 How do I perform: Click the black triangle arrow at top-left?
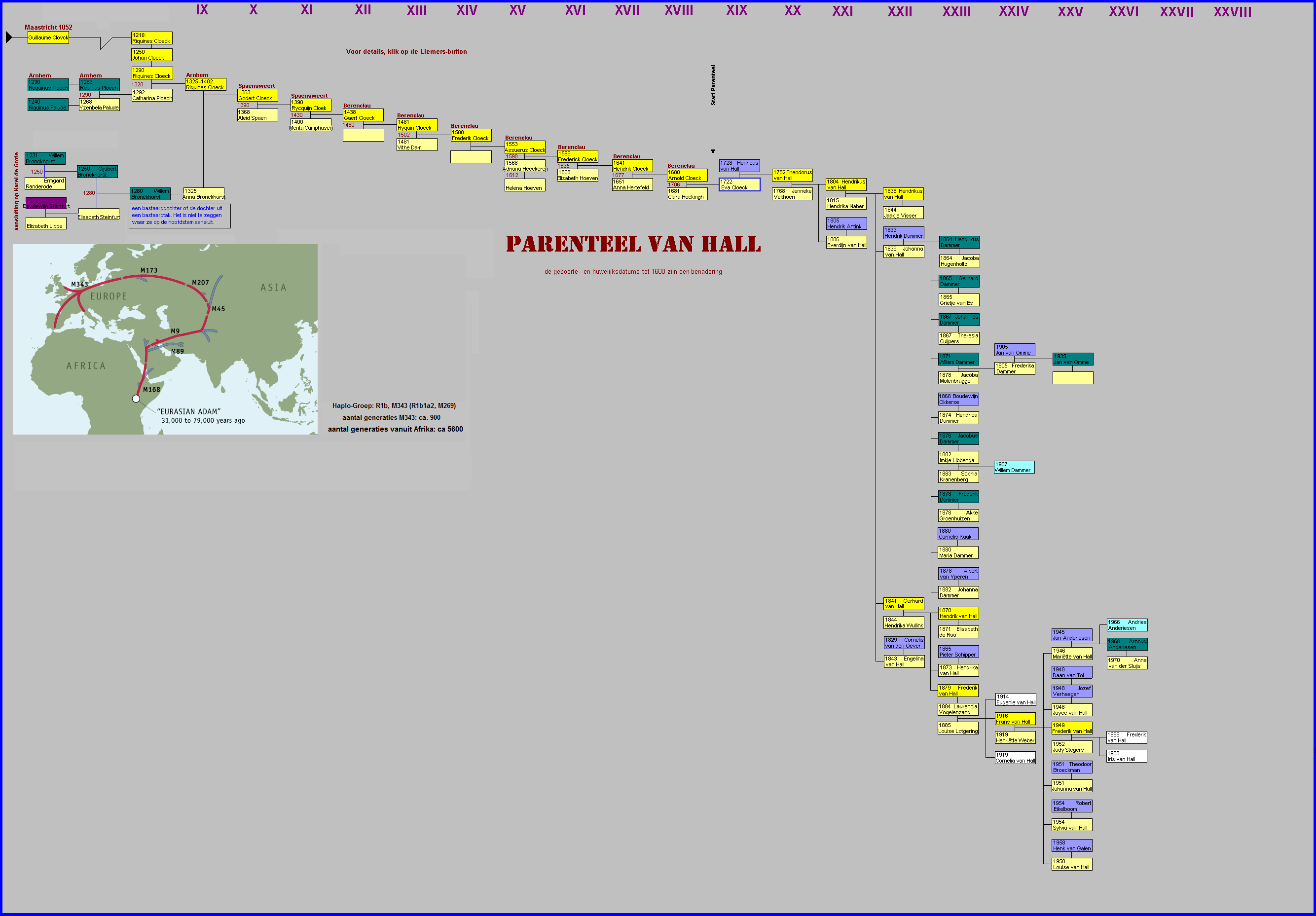pyautogui.click(x=8, y=37)
